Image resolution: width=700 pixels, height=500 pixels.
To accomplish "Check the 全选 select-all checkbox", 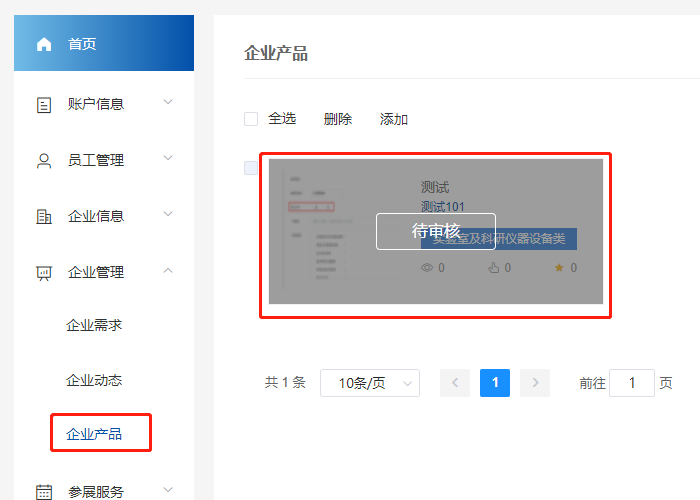I will (251, 119).
